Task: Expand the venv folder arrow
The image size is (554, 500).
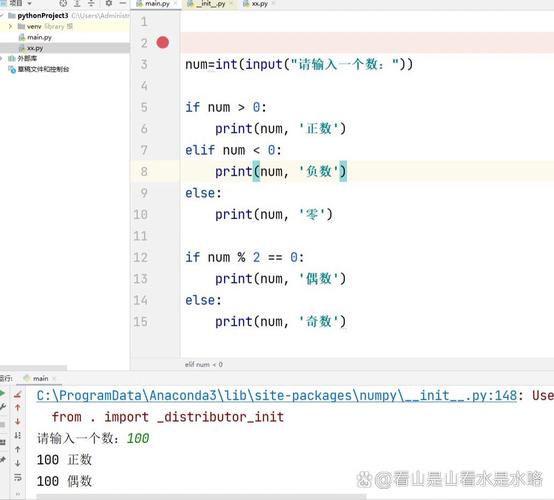Action: pyautogui.click(x=10, y=26)
